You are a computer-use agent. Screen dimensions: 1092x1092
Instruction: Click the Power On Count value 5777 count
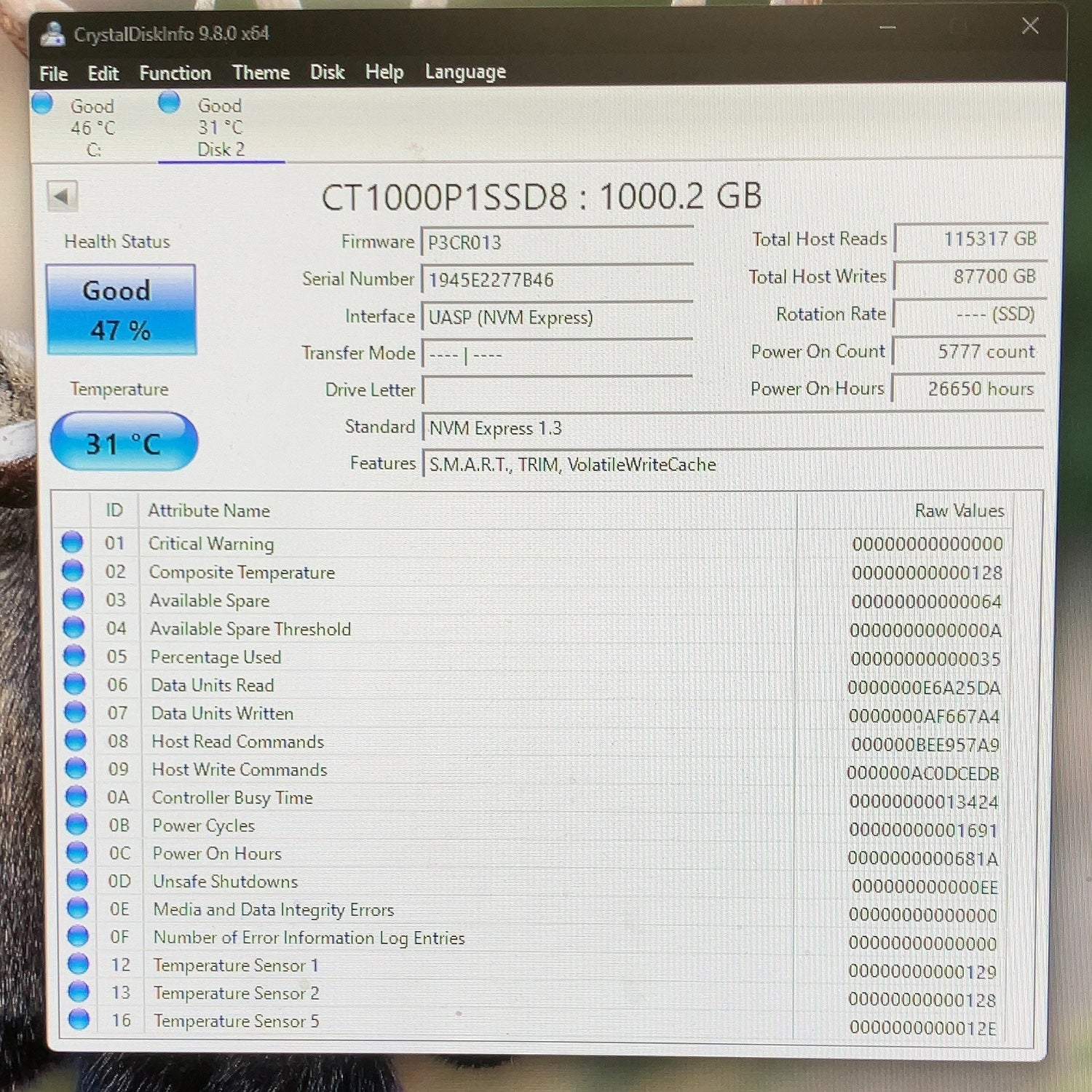[969, 352]
